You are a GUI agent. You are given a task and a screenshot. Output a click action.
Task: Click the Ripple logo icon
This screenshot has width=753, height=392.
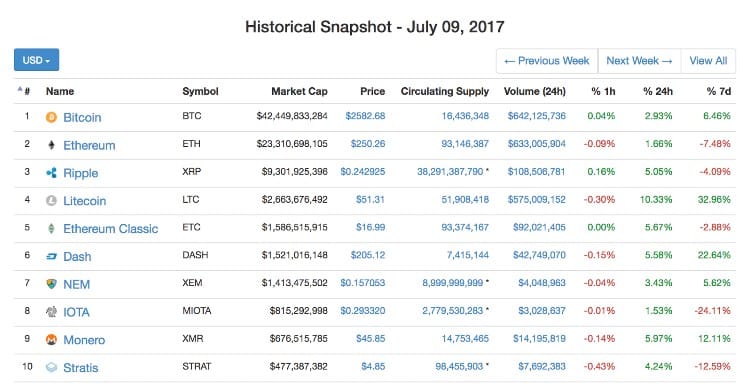coord(51,173)
